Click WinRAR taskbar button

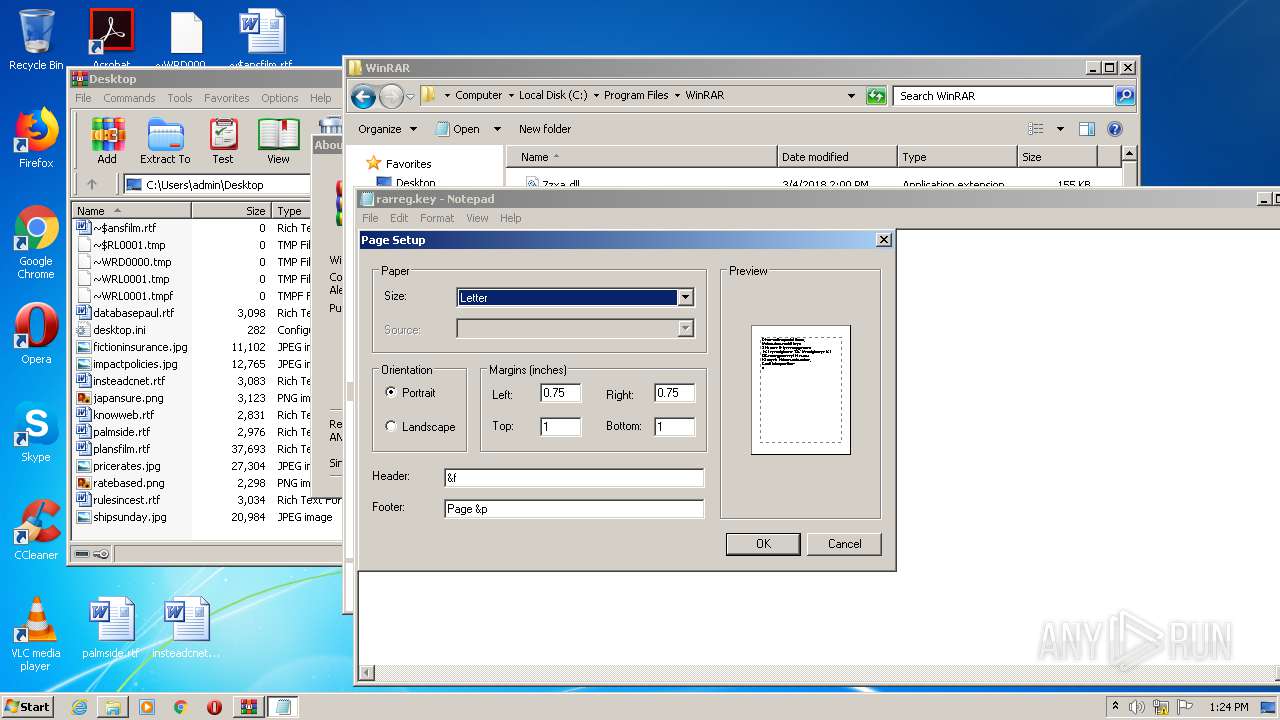248,707
